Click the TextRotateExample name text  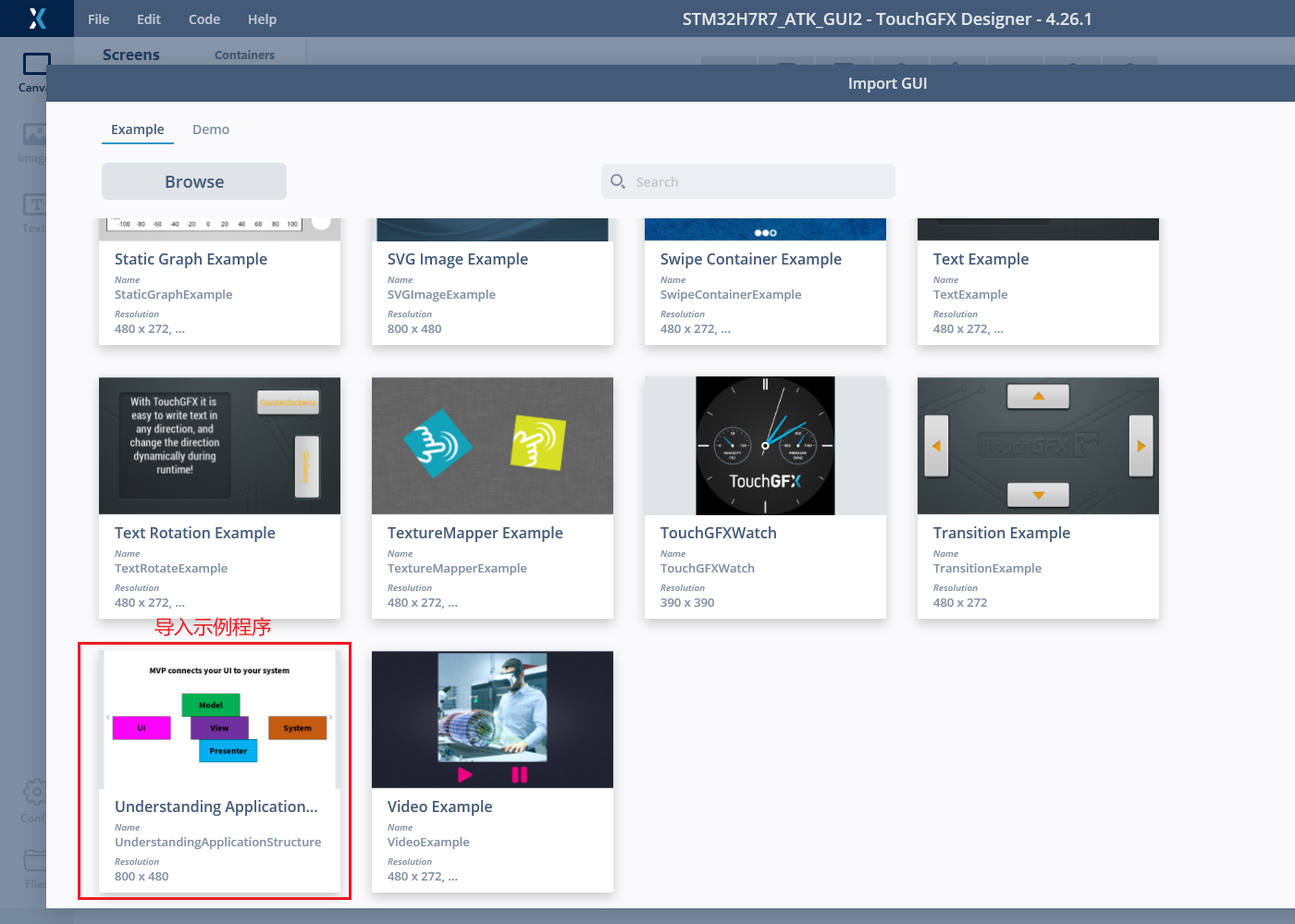pos(171,568)
